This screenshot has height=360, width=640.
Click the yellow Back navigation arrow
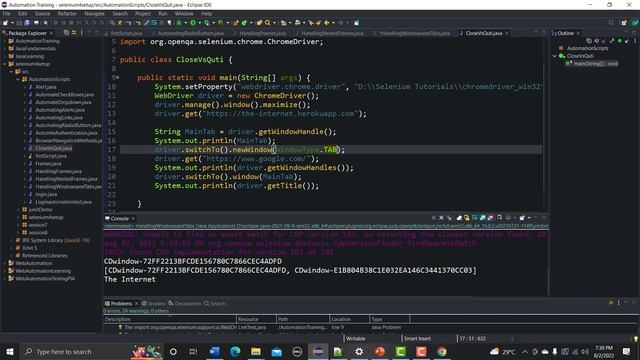tap(327, 23)
